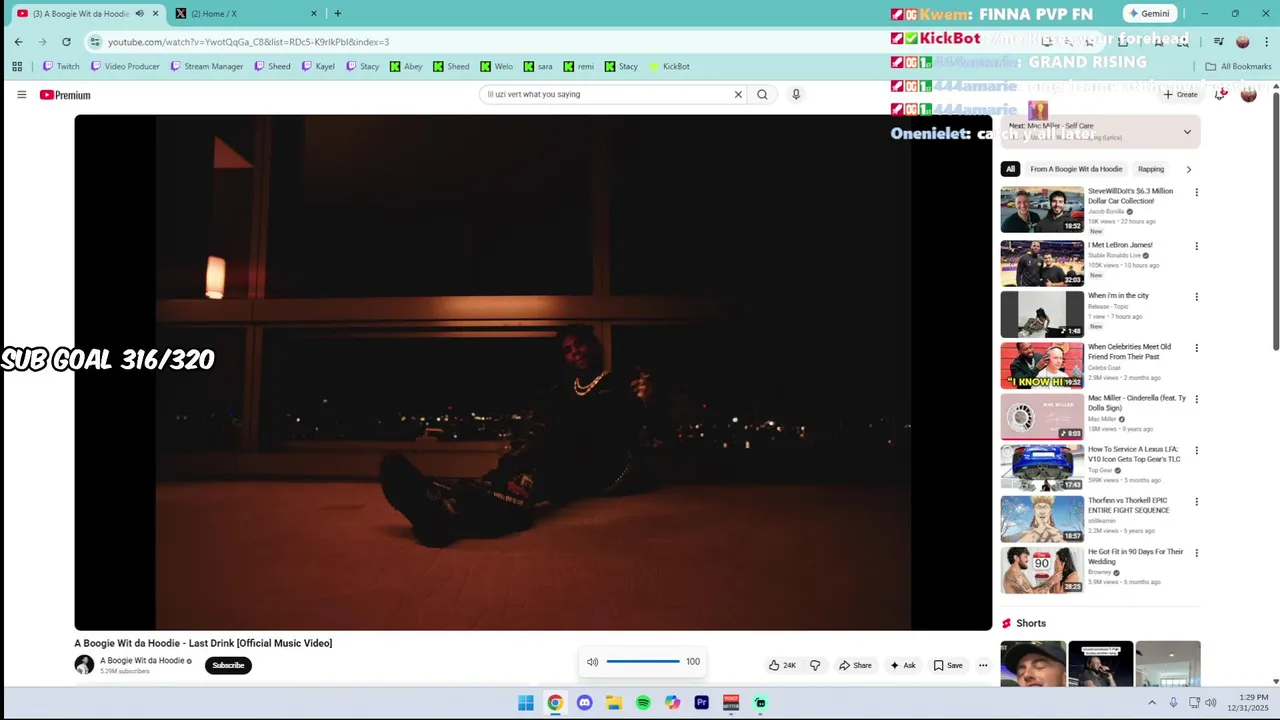Save the video to a playlist
This screenshot has height=720, width=1280.
948,665
